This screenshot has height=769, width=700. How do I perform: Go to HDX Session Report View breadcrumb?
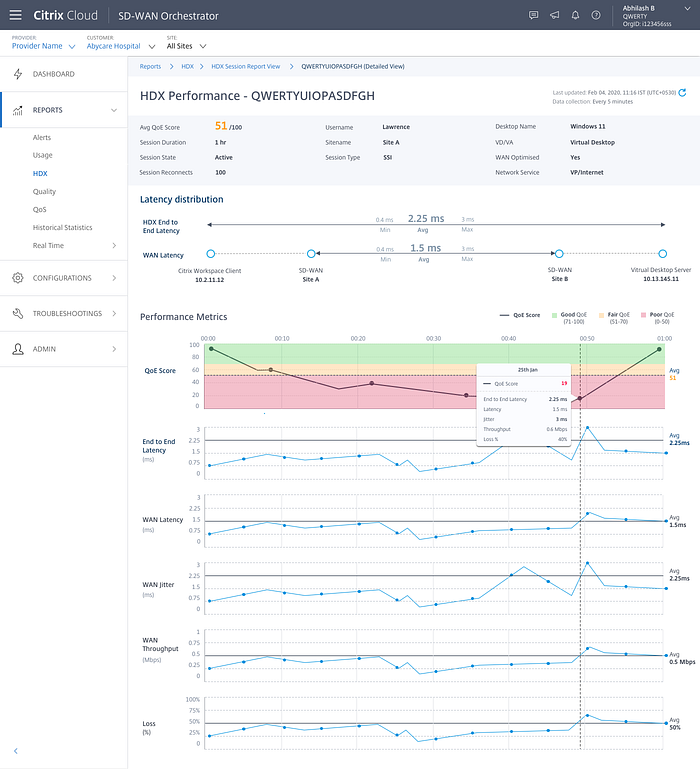(245, 66)
